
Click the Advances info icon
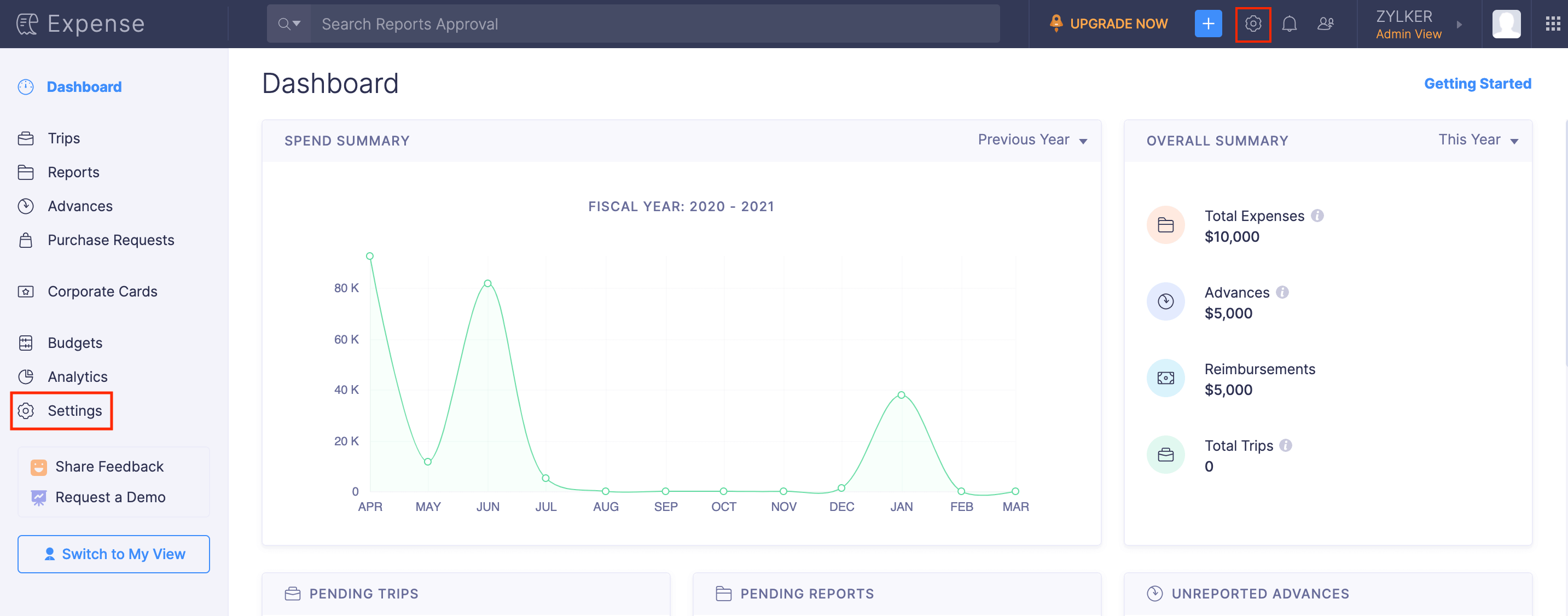pos(1282,292)
